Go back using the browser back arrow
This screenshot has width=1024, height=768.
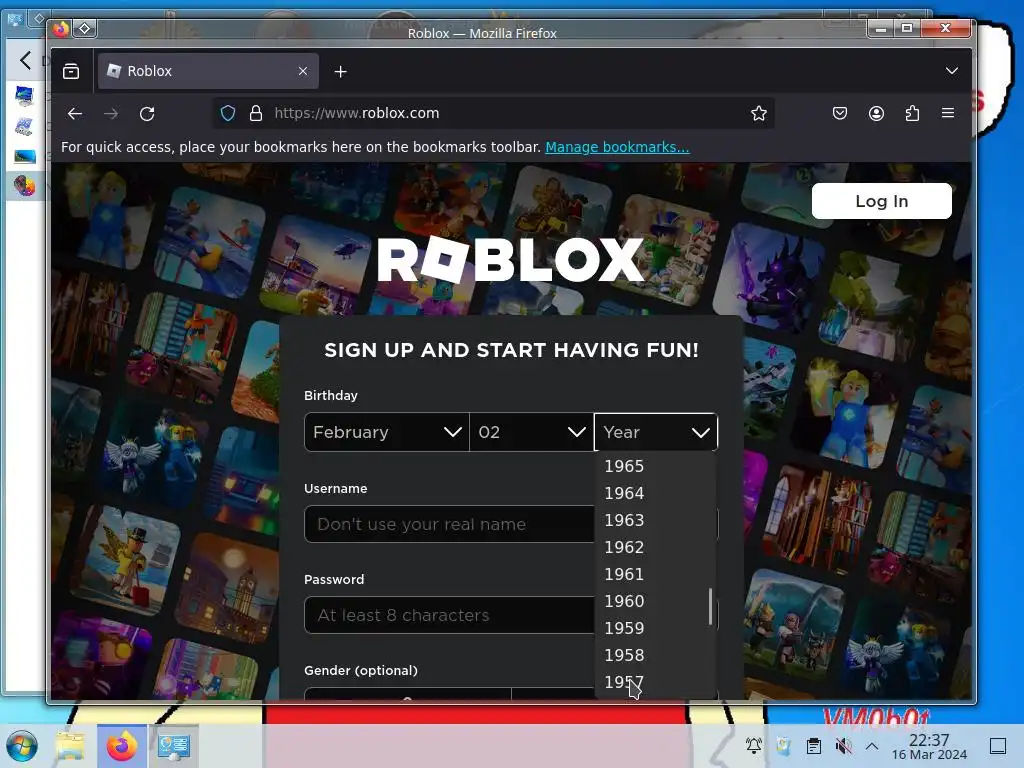coord(75,114)
